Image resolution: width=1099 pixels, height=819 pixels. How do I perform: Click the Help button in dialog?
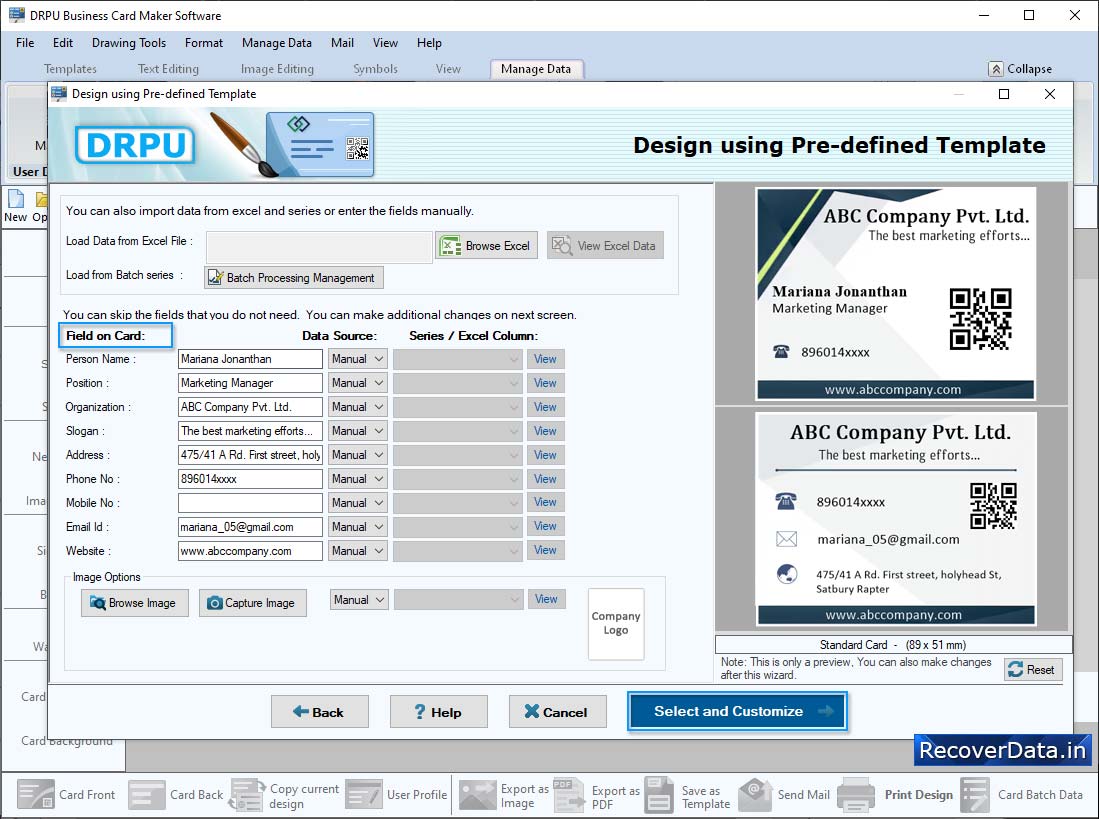[x=439, y=712]
